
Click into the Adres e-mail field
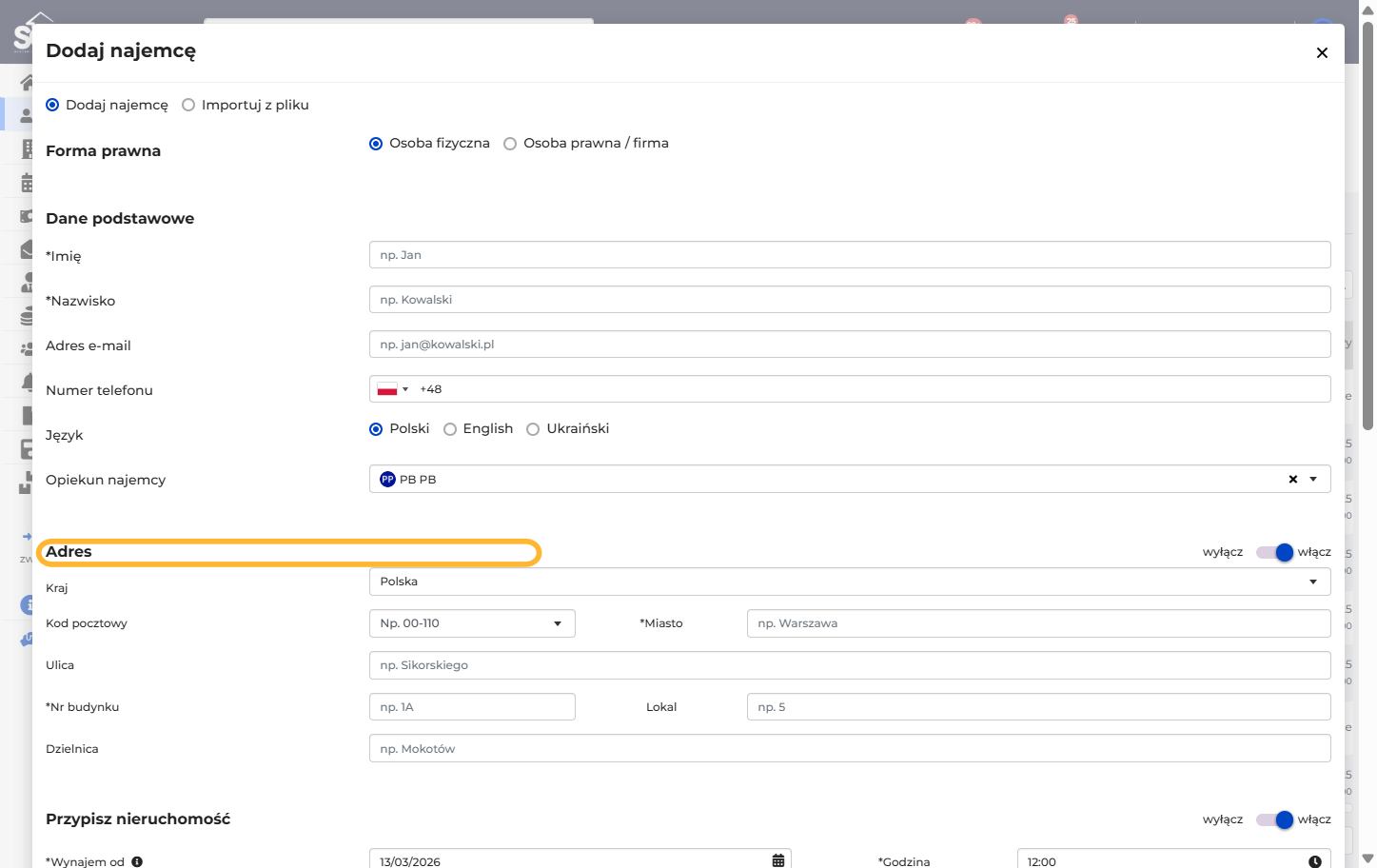coord(850,344)
